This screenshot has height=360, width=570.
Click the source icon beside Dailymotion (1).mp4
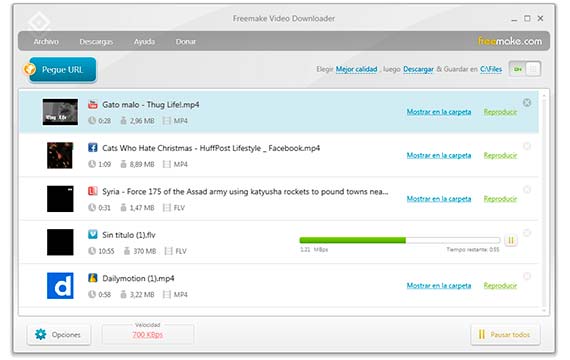click(93, 278)
